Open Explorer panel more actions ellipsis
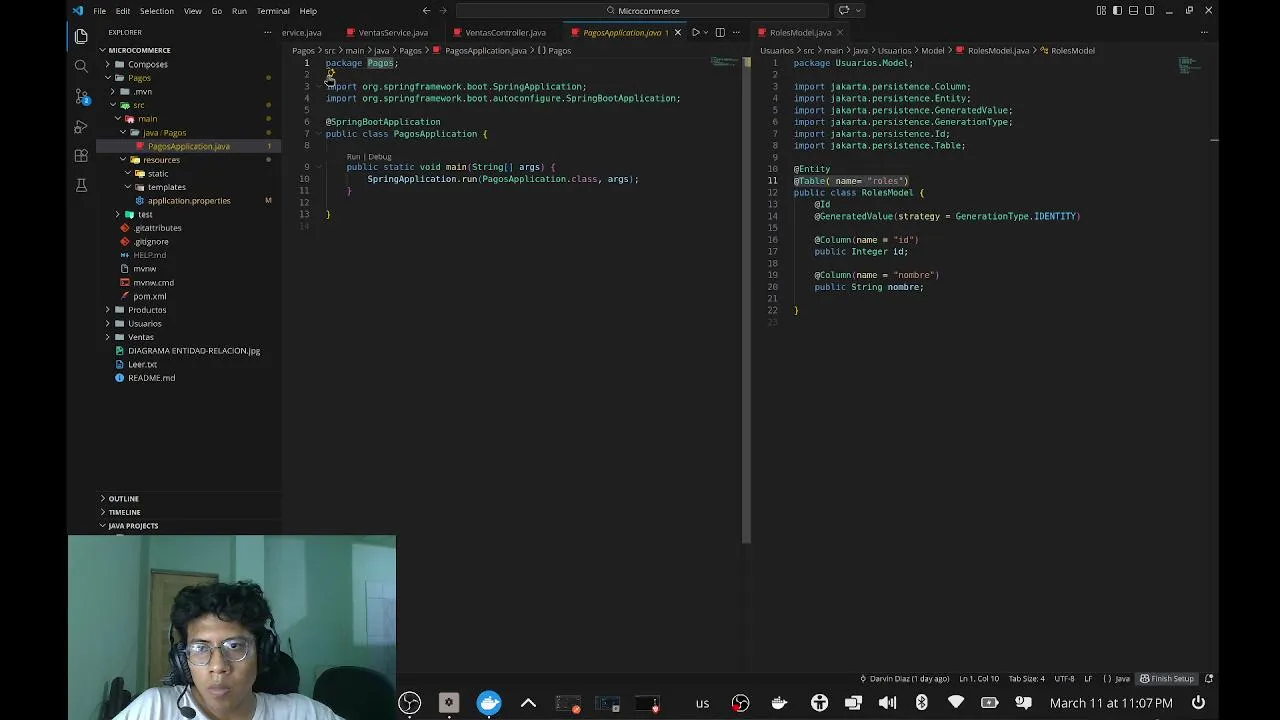The width and height of the screenshot is (1280, 720). click(x=267, y=32)
